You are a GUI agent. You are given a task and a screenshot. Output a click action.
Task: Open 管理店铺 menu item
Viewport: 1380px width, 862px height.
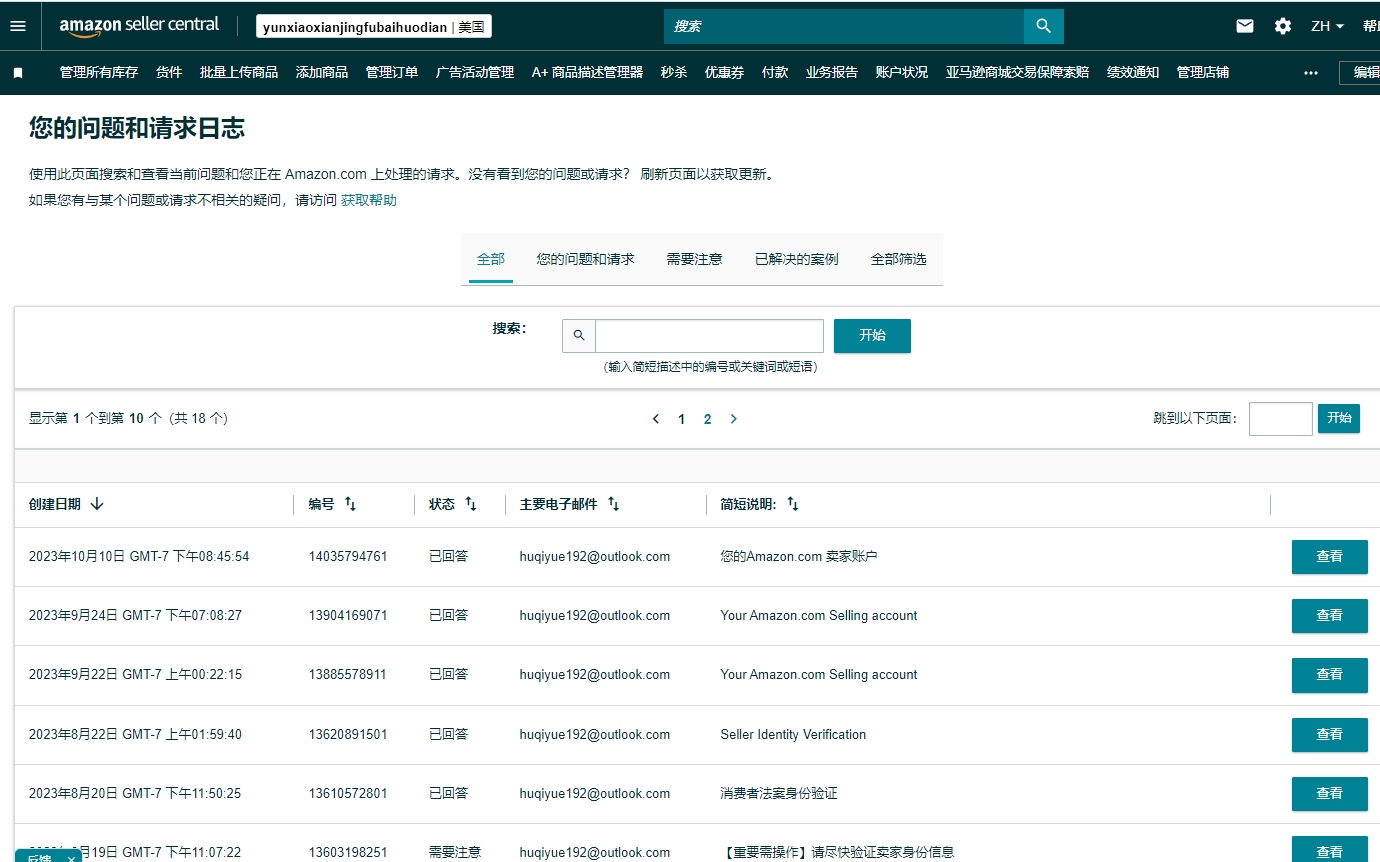1203,72
